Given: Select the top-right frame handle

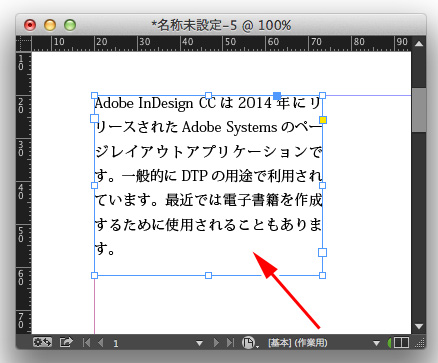Looking at the screenshot, I should pyautogui.click(x=322, y=96).
